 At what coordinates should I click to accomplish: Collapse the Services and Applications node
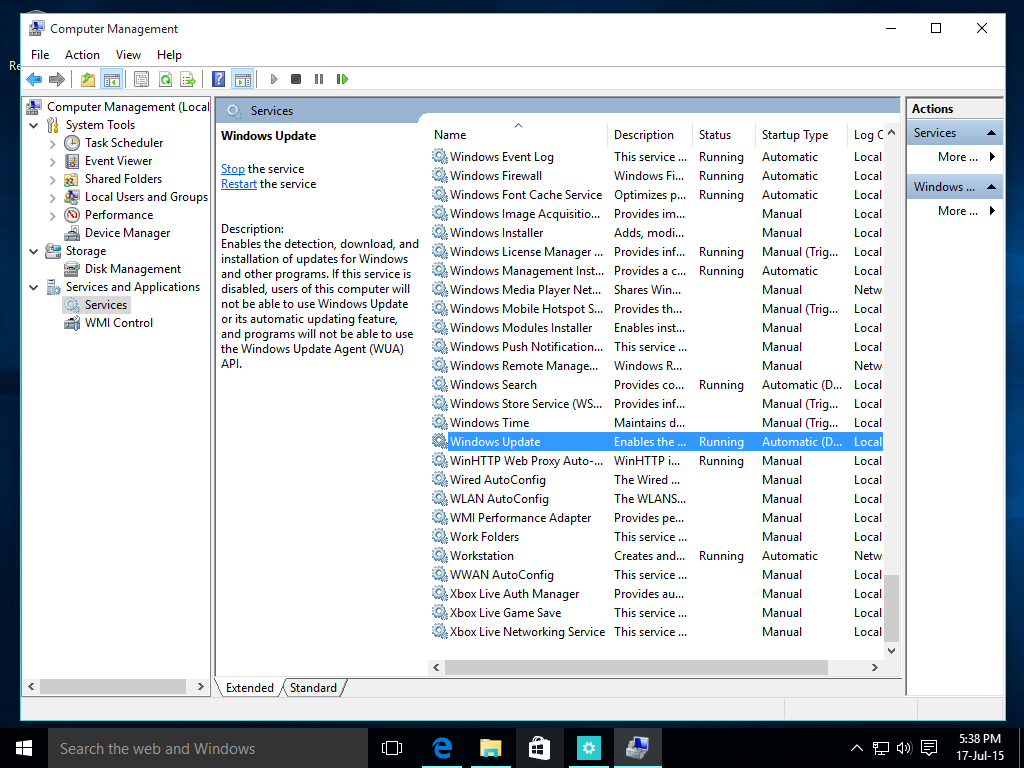click(34, 287)
